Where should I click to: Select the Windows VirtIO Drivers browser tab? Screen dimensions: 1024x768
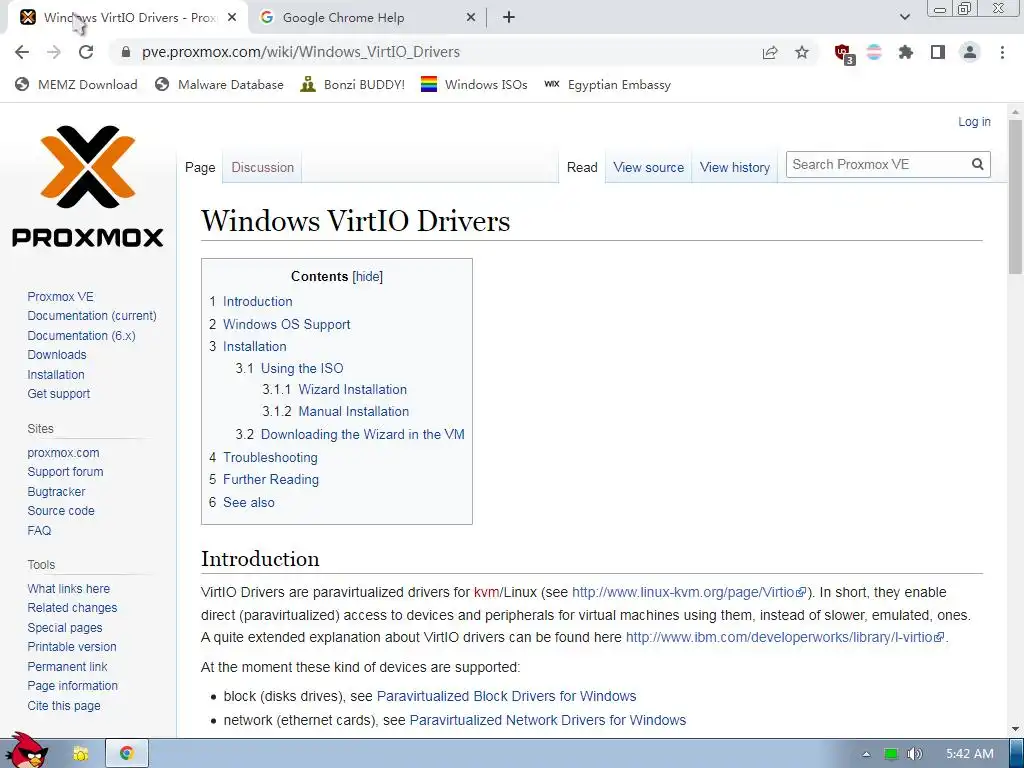coord(127,18)
